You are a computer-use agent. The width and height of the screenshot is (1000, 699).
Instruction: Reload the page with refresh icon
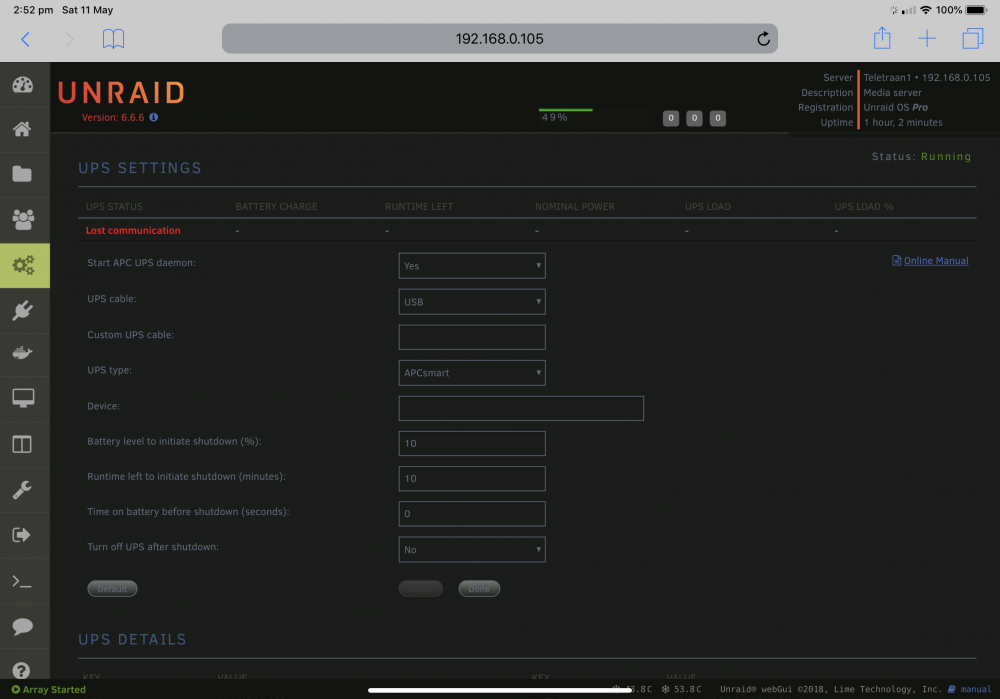[763, 39]
